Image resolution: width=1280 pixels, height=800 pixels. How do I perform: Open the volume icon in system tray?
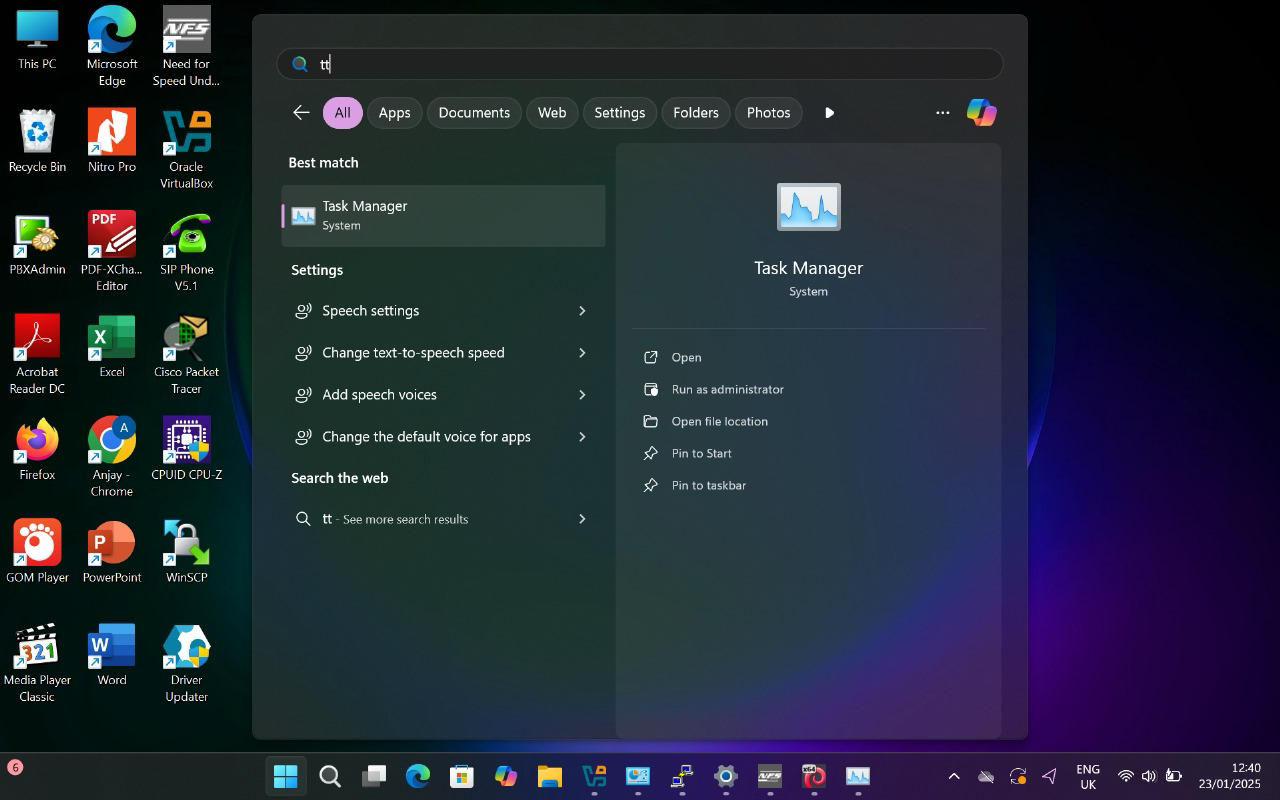tap(1148, 776)
